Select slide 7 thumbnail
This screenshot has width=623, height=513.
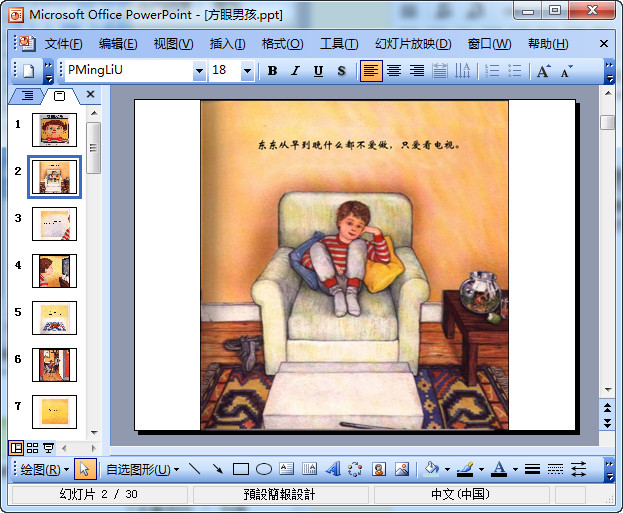(x=54, y=412)
